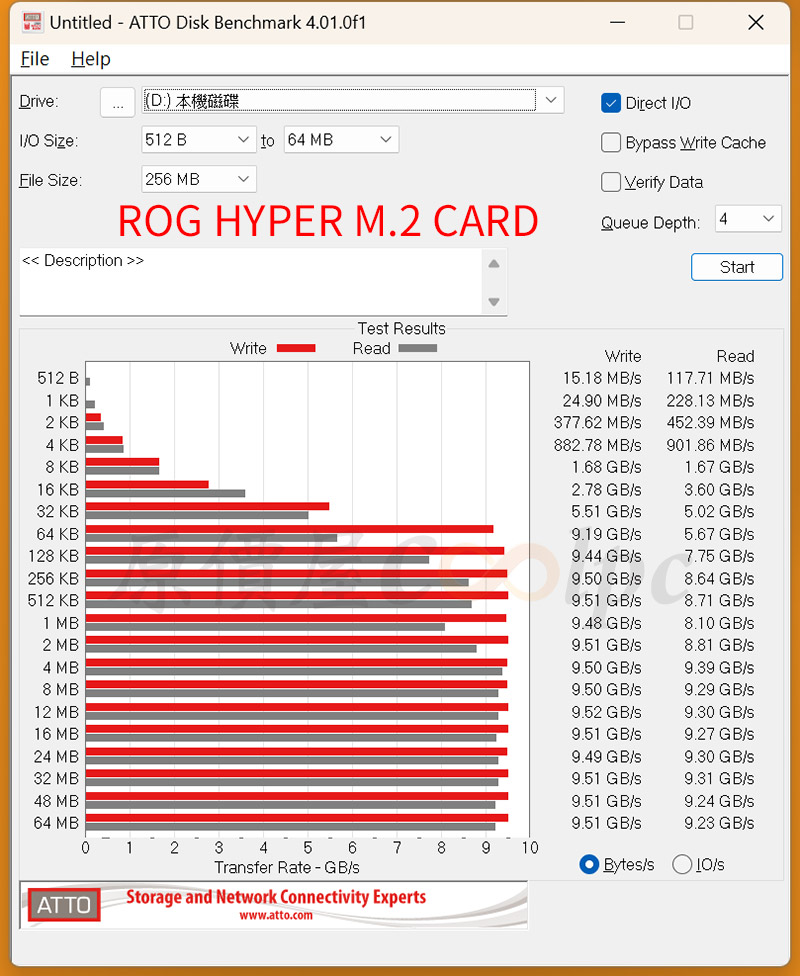Viewport: 800px width, 976px height.
Task: Click the 8.10 GB/s read value
Action: coord(719,623)
